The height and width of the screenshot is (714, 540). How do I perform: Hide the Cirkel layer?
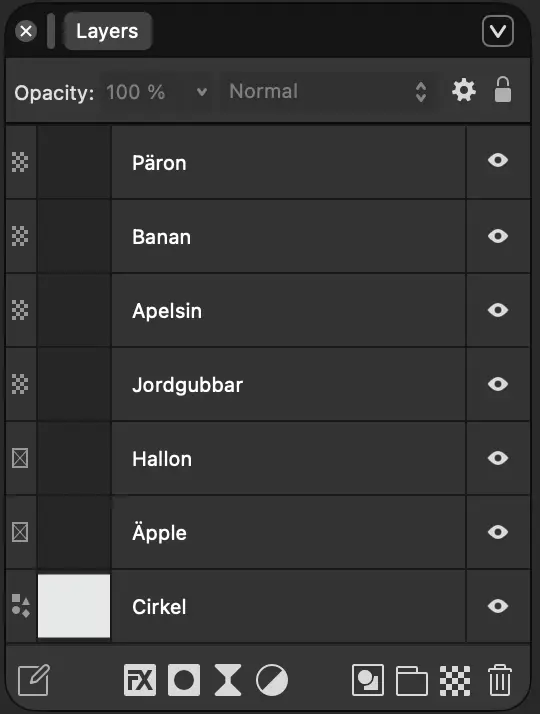point(498,606)
